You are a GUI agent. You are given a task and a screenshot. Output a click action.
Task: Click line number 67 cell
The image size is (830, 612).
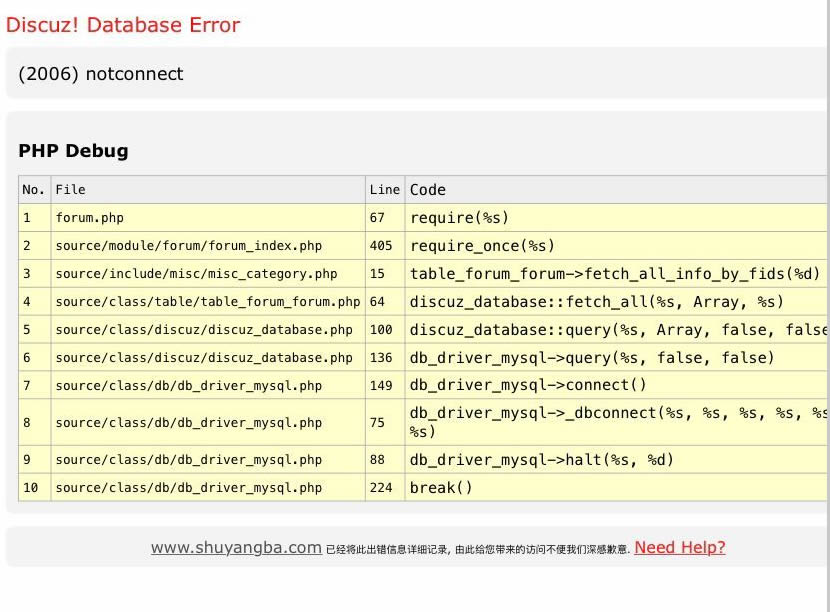pyautogui.click(x=385, y=218)
